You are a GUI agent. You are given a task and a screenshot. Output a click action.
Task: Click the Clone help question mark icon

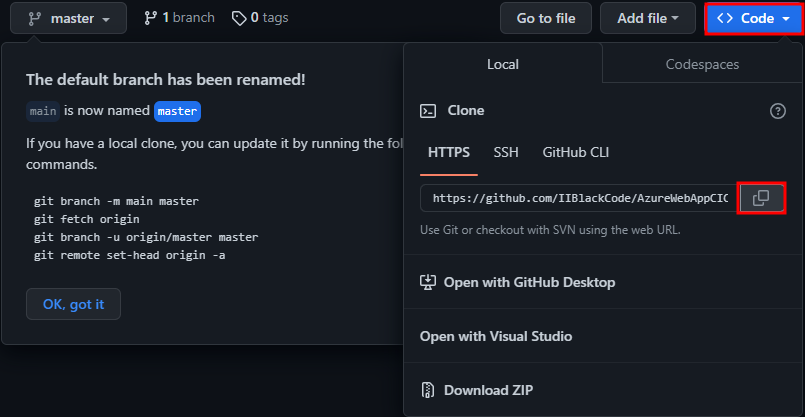(778, 111)
